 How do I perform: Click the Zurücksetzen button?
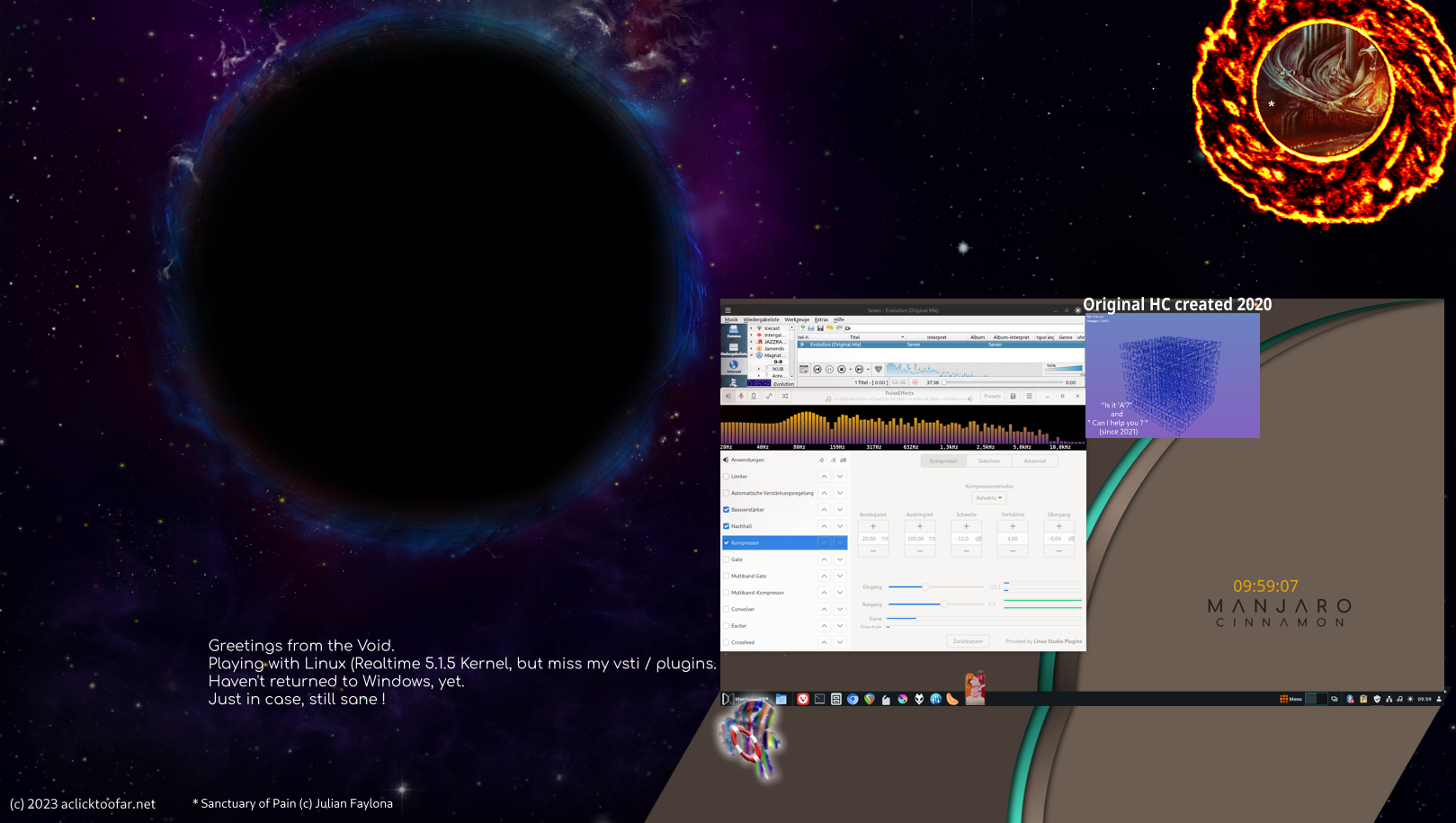click(x=968, y=641)
